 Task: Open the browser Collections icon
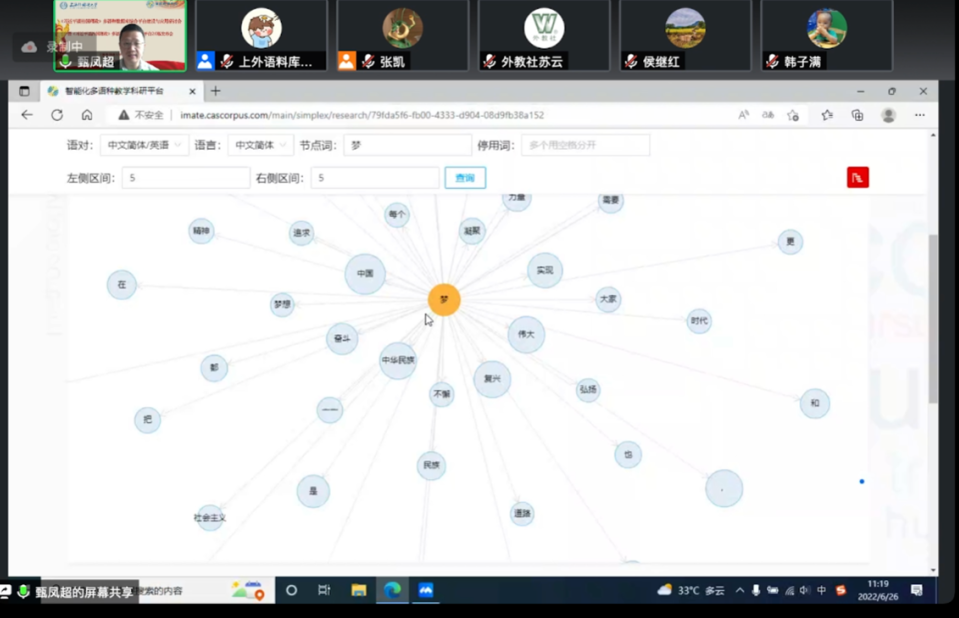click(x=858, y=116)
